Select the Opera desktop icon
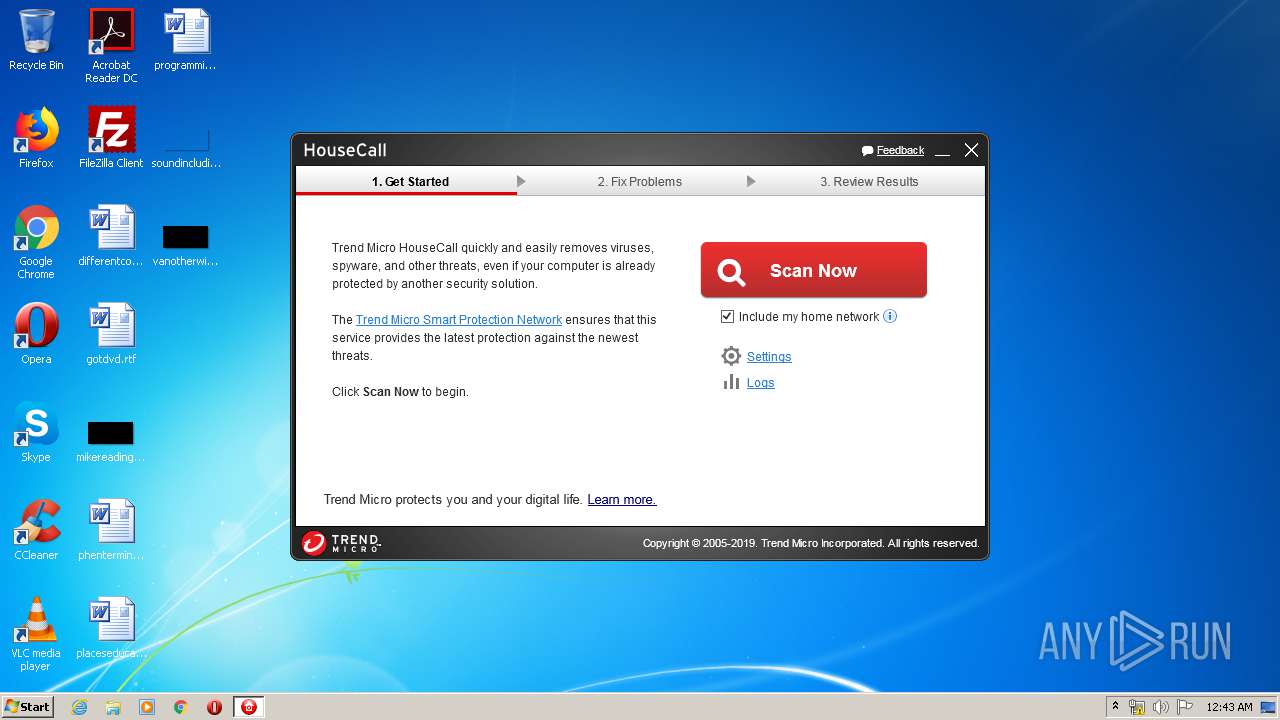1280x720 pixels. (x=36, y=334)
